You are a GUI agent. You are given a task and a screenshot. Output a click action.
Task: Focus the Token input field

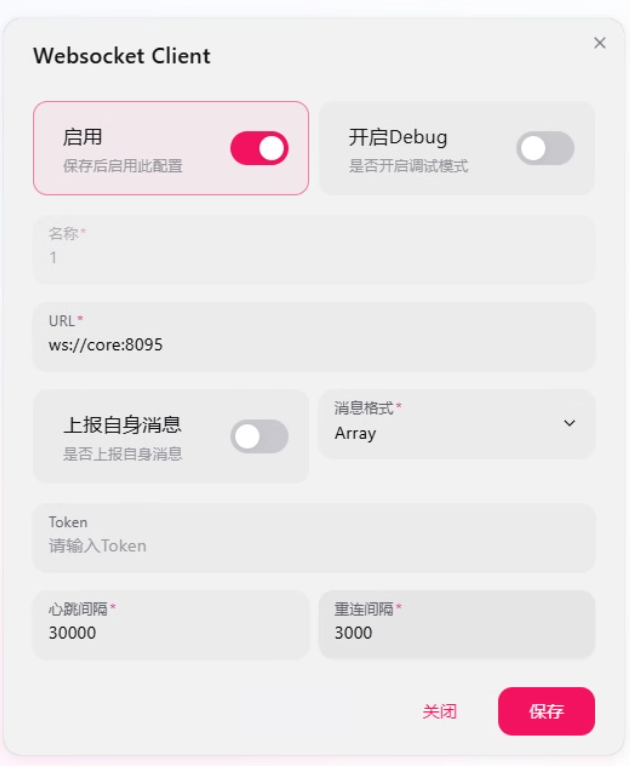[x=314, y=546]
